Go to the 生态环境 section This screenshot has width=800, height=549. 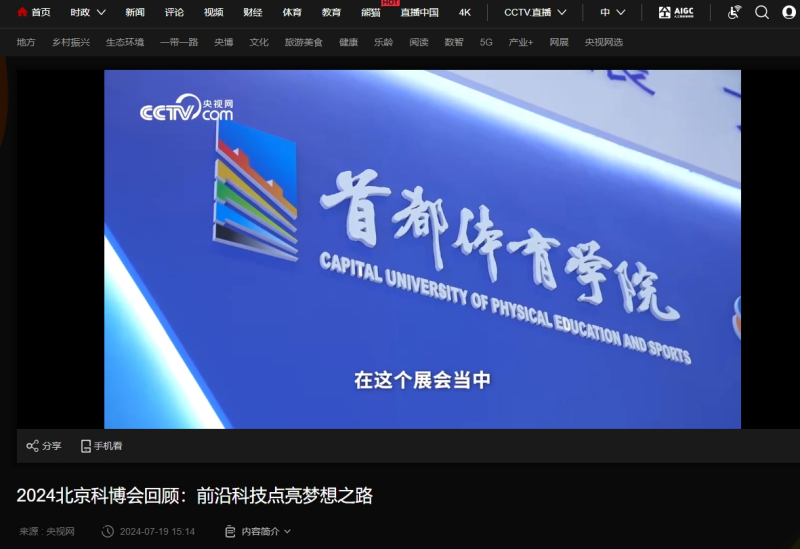point(125,42)
